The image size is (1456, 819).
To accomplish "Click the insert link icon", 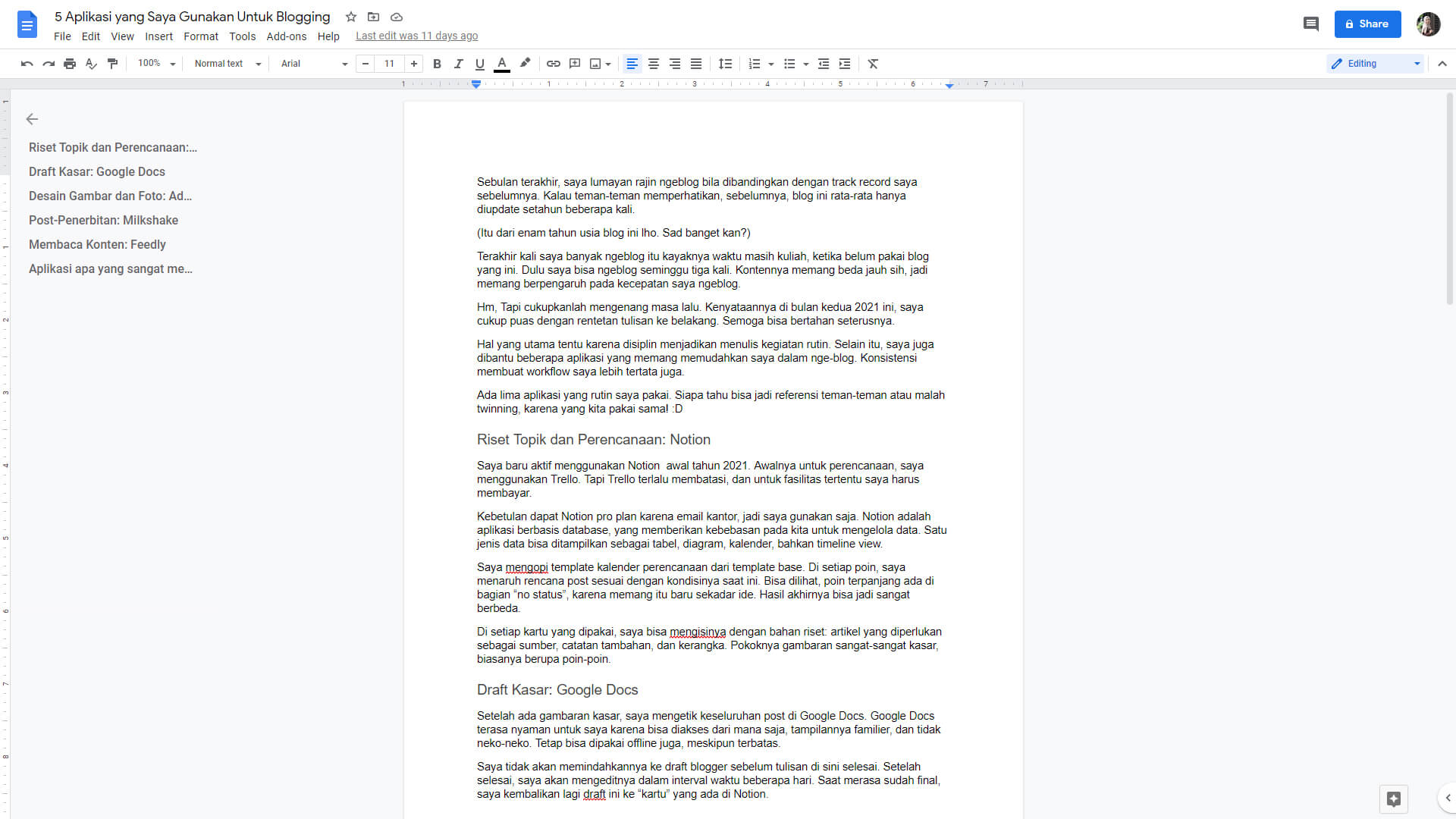I will 553,64.
